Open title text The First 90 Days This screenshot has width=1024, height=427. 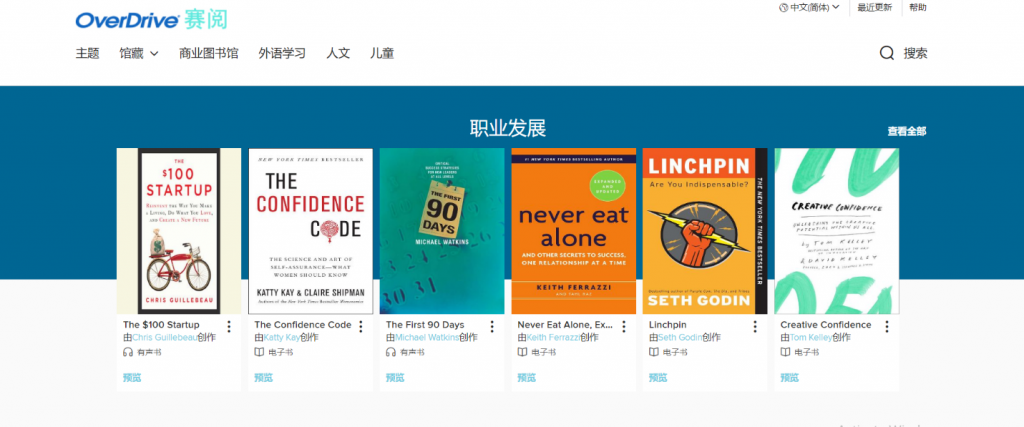tap(425, 324)
